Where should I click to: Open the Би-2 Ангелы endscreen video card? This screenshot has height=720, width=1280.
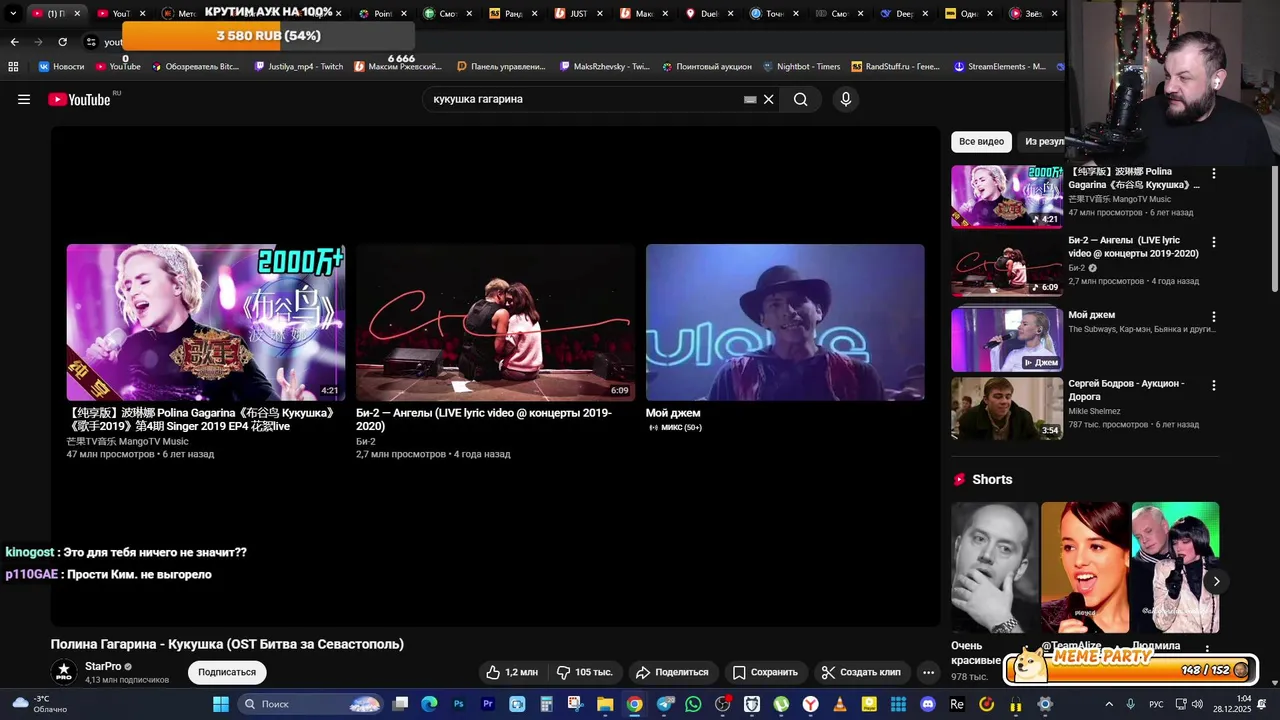pyautogui.click(x=495, y=322)
